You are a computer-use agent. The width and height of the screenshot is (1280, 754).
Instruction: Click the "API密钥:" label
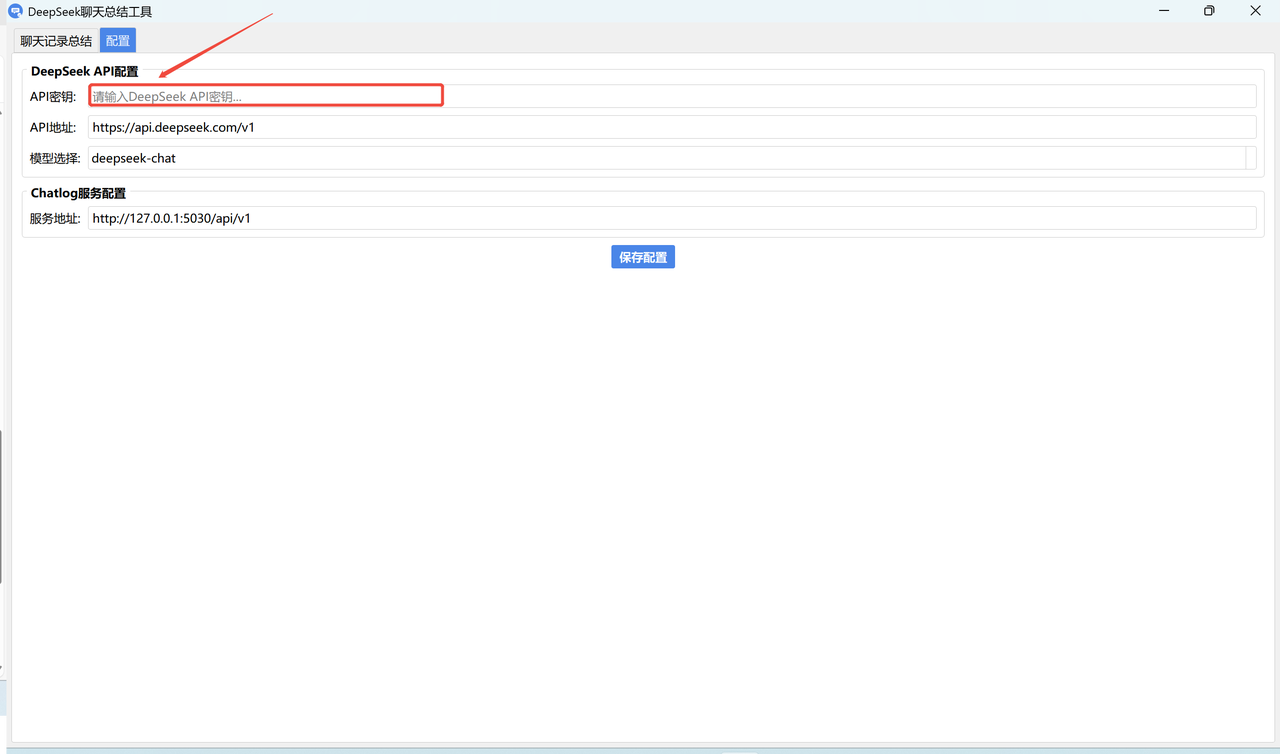53,97
